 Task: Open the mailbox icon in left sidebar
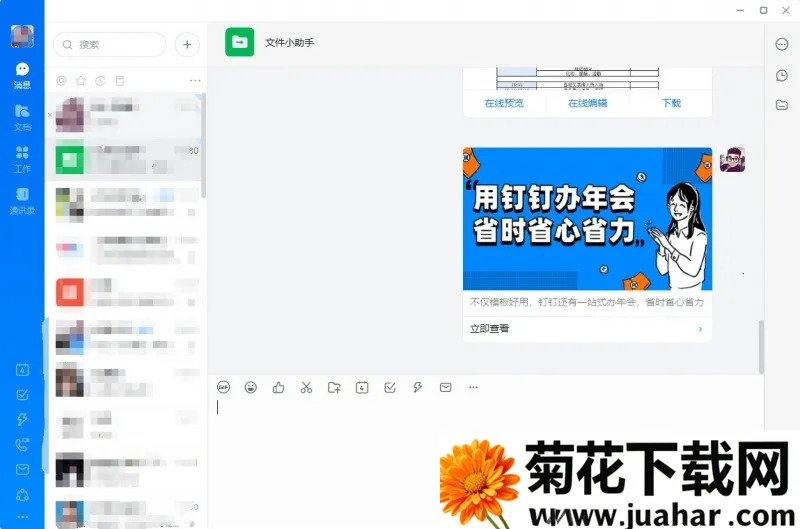point(22,469)
